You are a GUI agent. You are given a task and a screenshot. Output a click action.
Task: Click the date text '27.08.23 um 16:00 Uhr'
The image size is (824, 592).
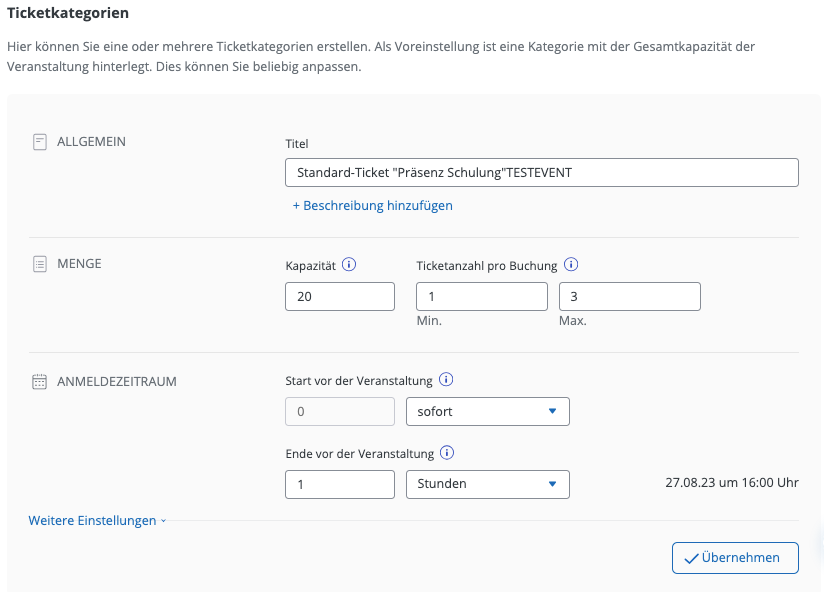pyautogui.click(x=731, y=483)
